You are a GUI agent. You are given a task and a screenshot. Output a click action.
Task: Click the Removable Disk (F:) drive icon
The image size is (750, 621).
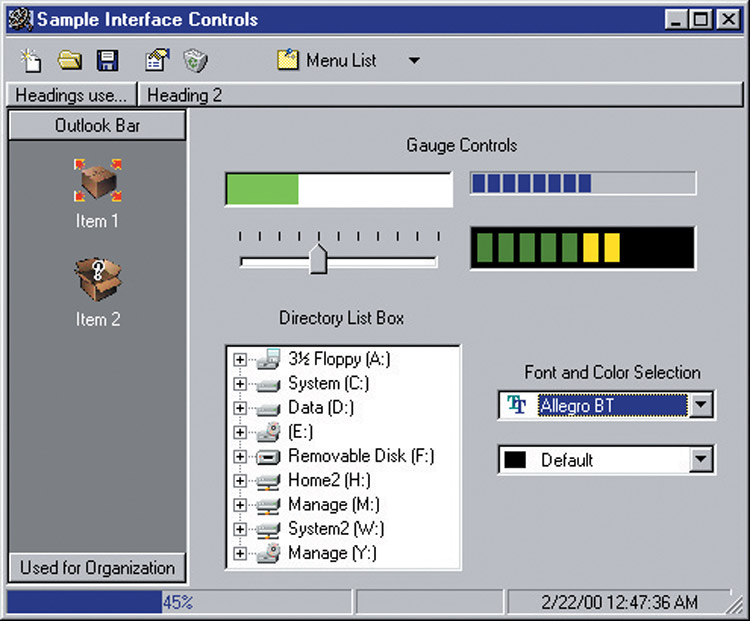[268, 457]
